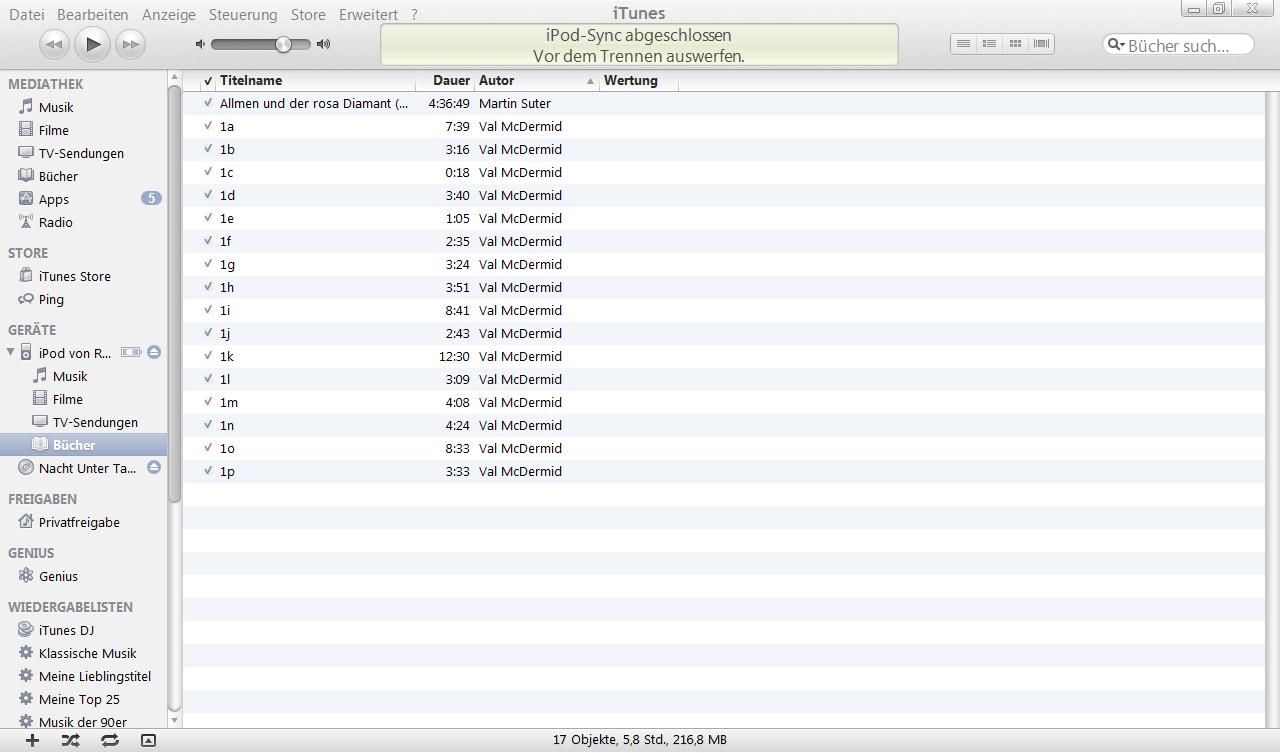Select TV-Sendungen in the Mediathek
Viewport: 1281px width, 753px height.
[81, 153]
